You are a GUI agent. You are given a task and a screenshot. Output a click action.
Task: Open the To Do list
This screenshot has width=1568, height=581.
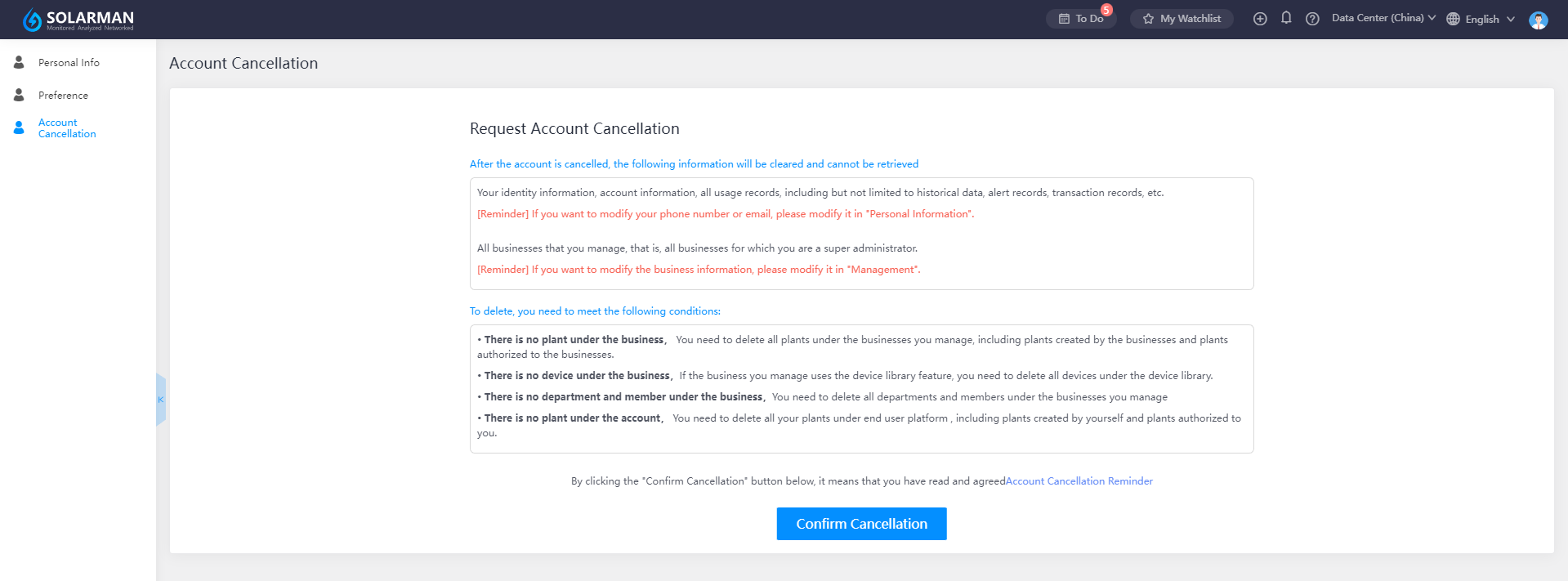point(1081,19)
